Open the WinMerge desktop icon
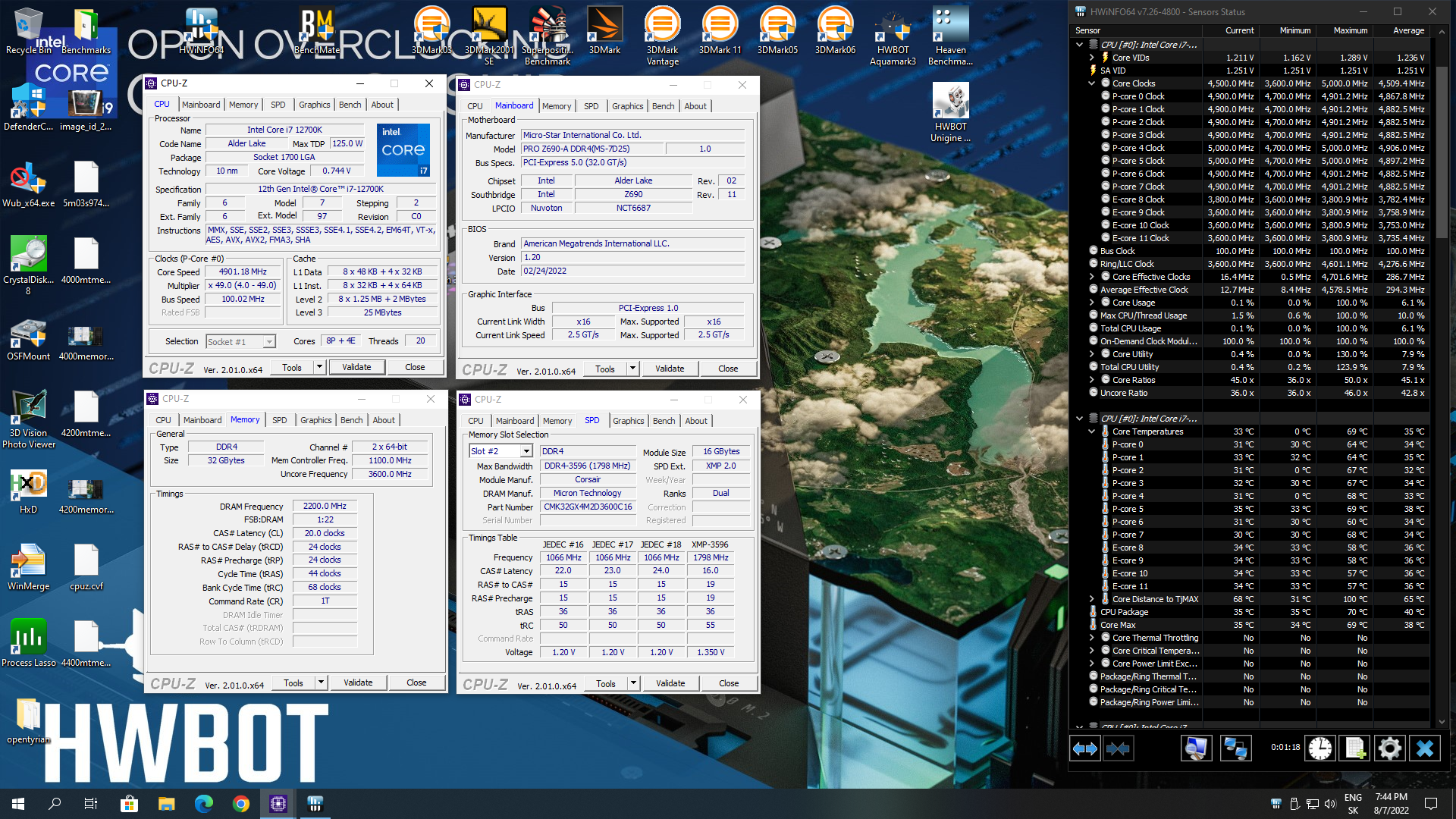The height and width of the screenshot is (819, 1456). click(x=28, y=567)
